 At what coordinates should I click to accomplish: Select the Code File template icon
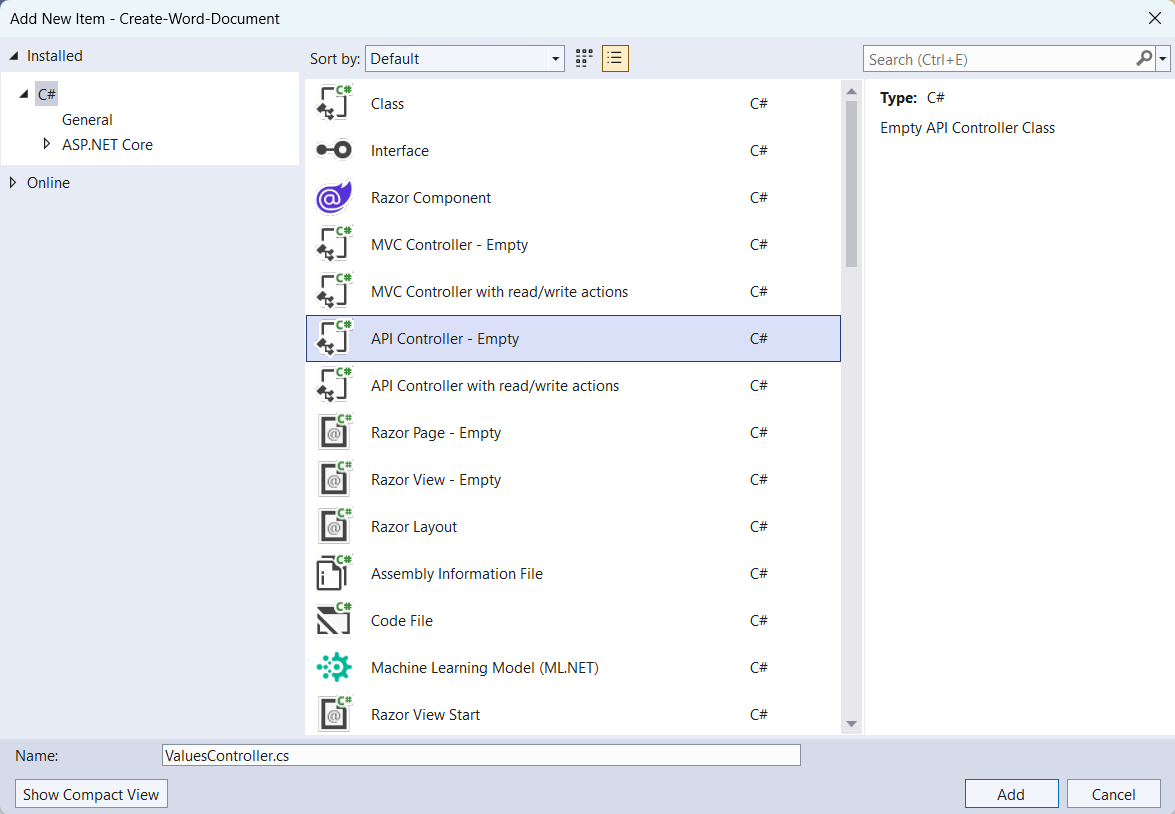(333, 620)
